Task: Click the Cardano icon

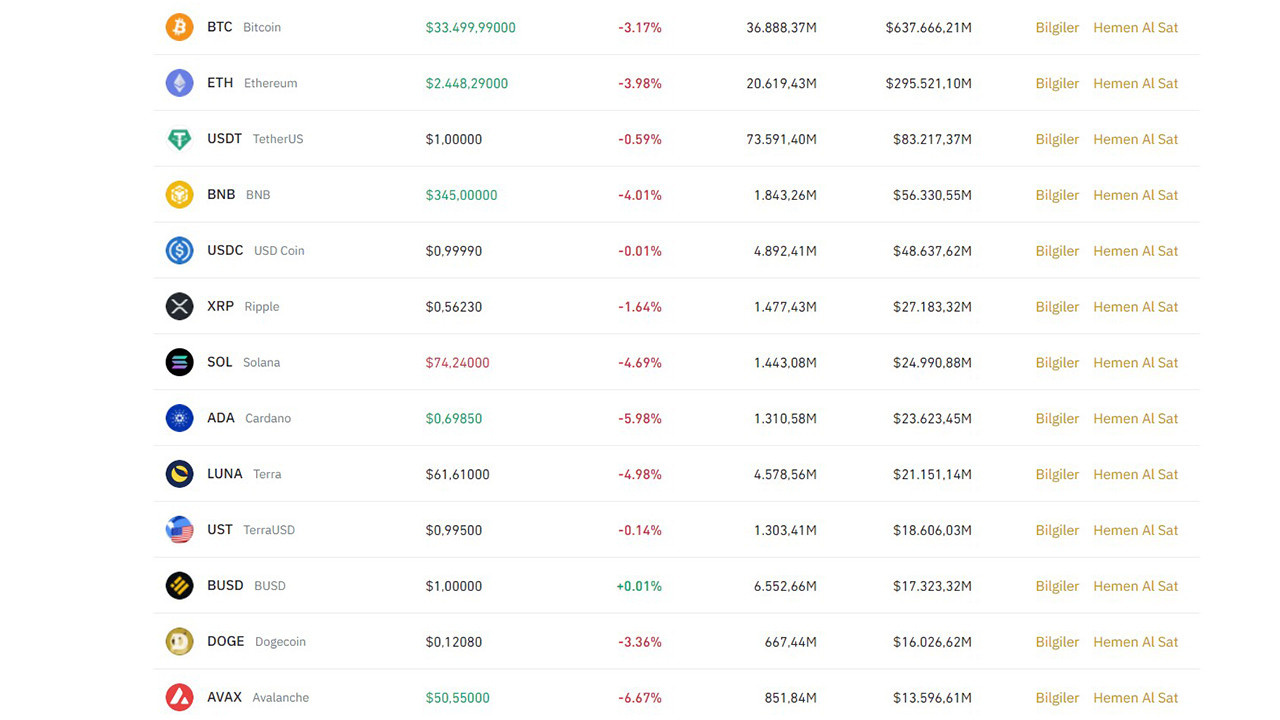Action: [x=179, y=418]
